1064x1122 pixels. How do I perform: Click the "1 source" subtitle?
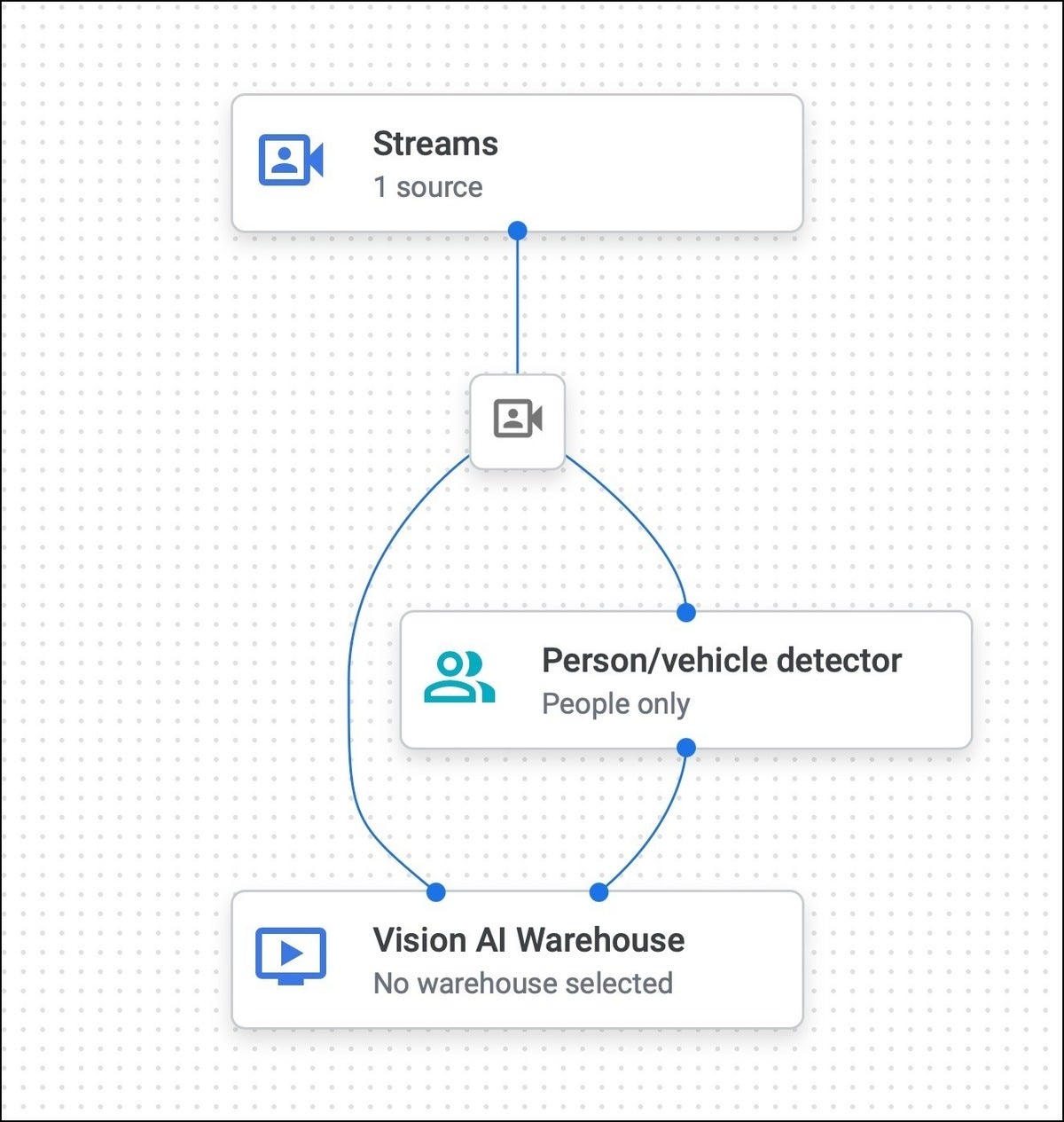pos(428,187)
